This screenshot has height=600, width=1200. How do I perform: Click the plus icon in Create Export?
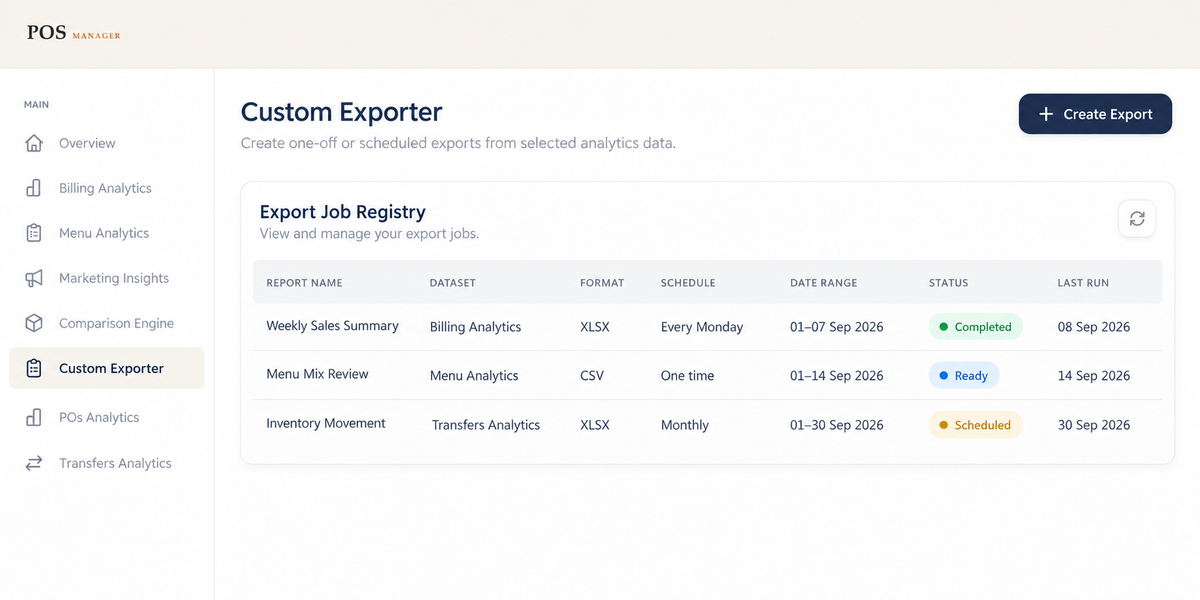point(1046,114)
